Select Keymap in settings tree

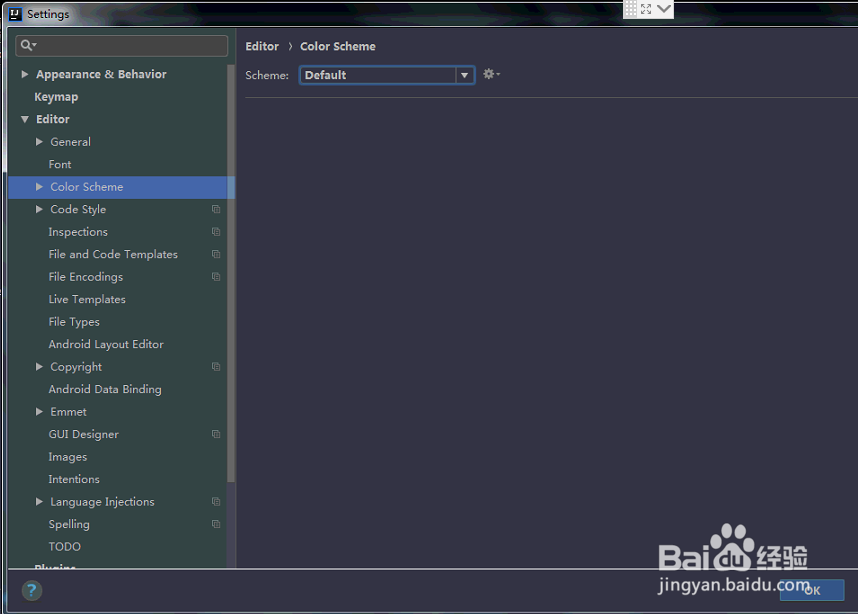coord(56,97)
